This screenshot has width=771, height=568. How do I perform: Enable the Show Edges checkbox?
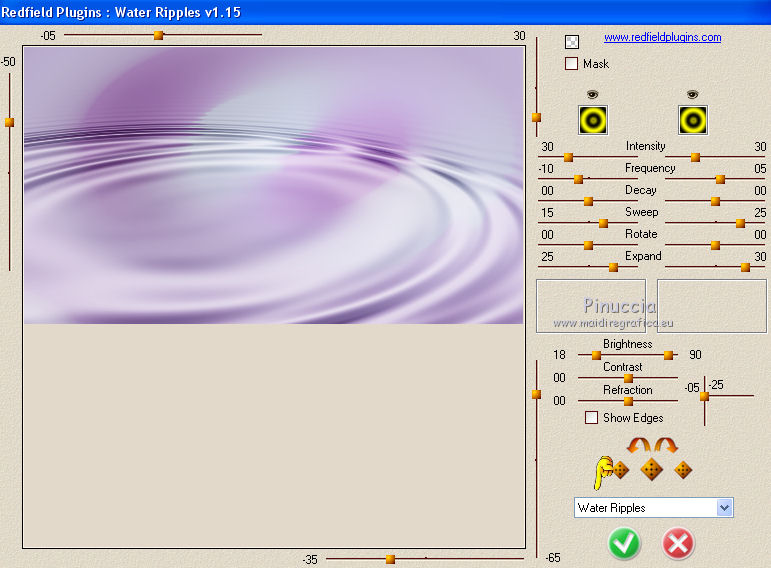pyautogui.click(x=592, y=418)
